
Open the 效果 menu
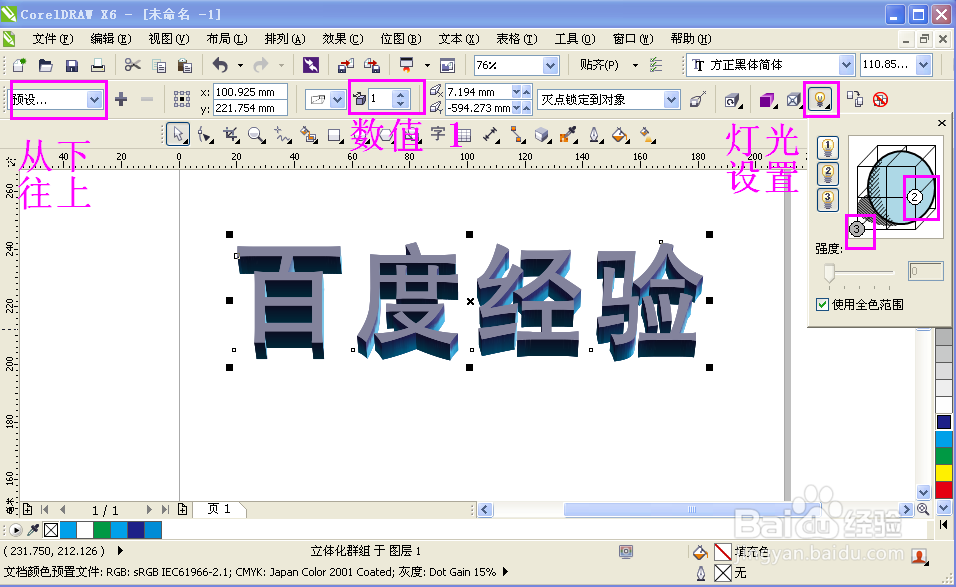point(343,39)
